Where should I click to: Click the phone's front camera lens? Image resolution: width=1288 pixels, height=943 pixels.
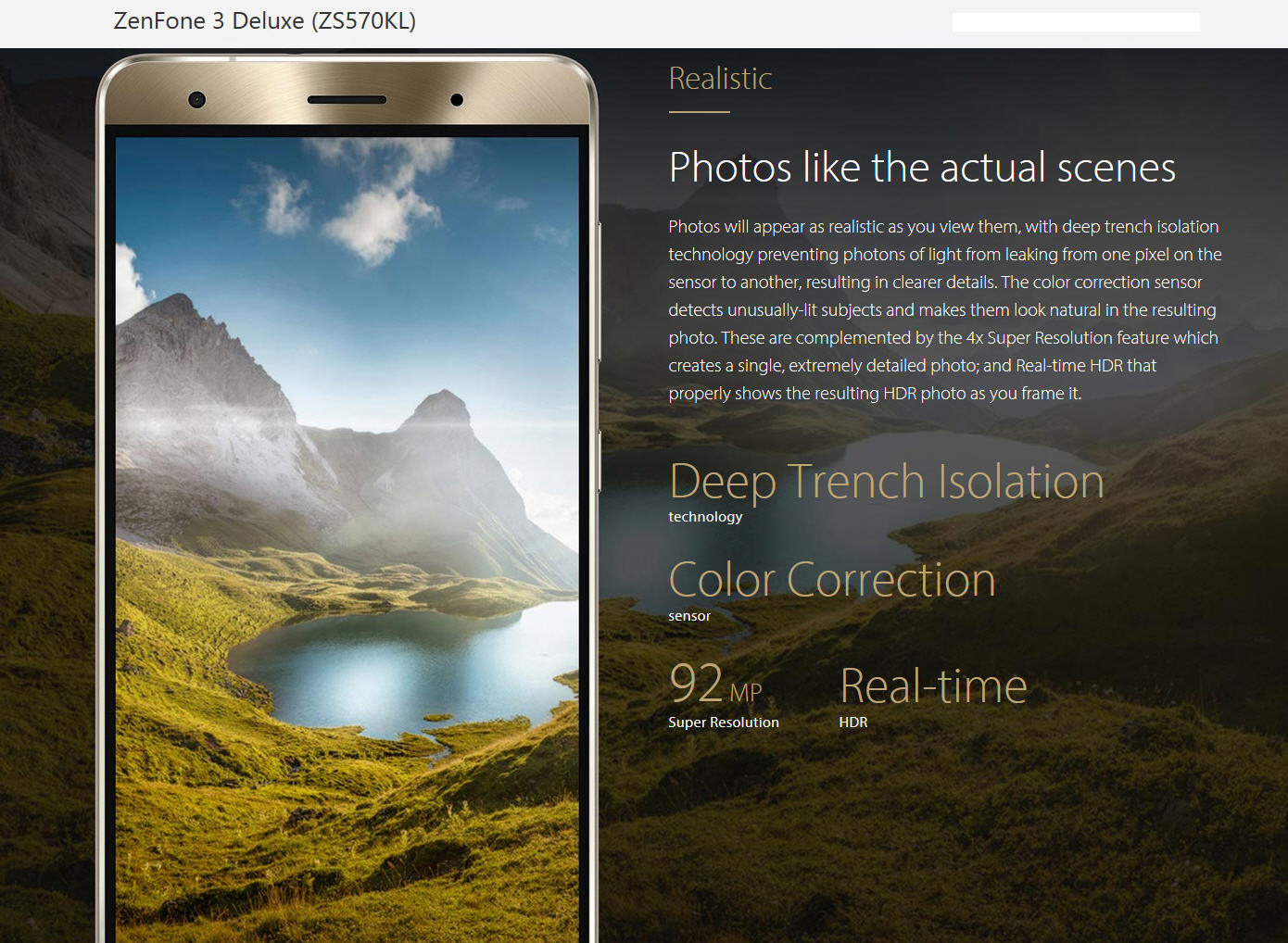pyautogui.click(x=196, y=100)
